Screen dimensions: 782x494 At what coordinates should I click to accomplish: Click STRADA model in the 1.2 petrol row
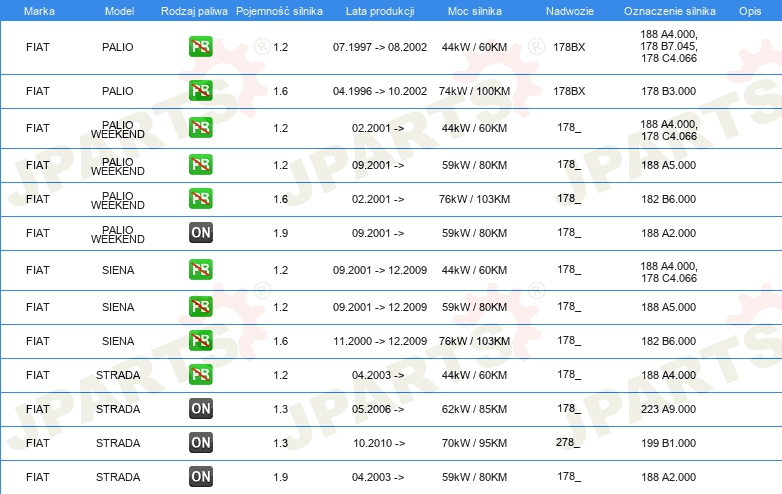[x=118, y=375]
